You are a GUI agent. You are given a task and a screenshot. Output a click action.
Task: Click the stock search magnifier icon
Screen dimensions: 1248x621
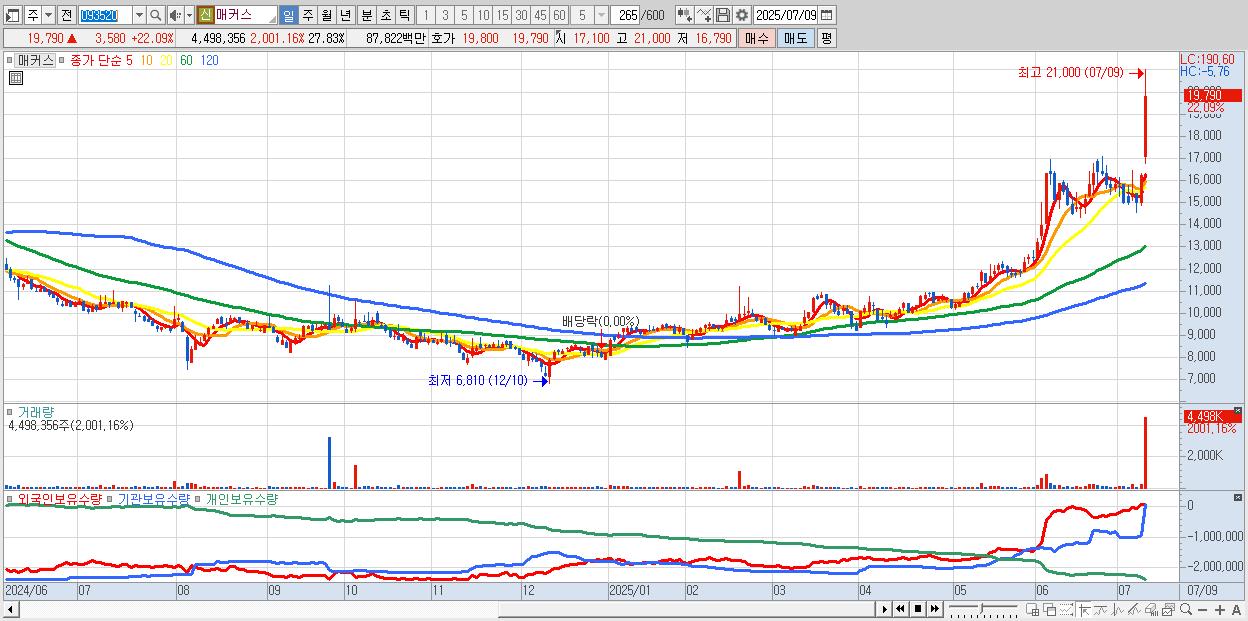(155, 15)
